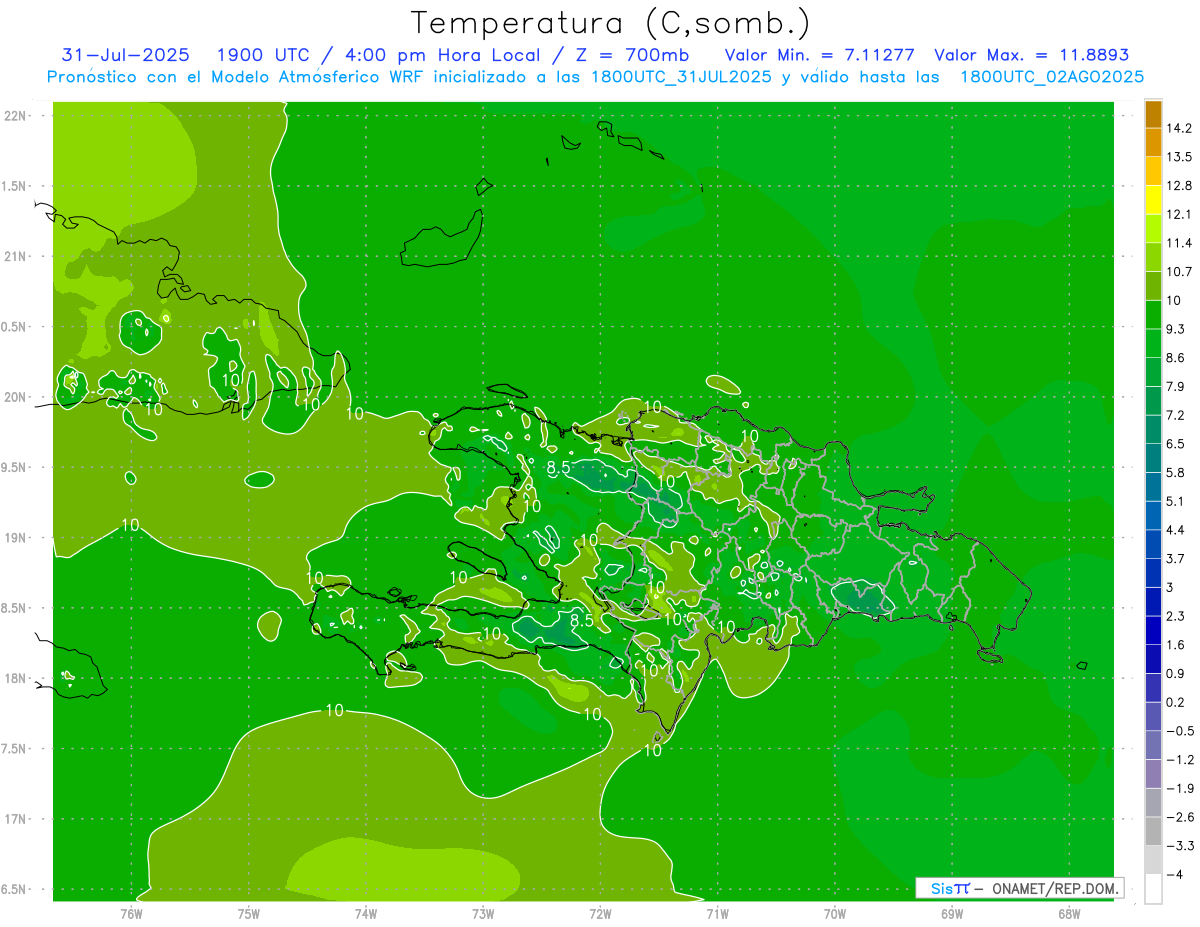This screenshot has height=927, width=1200.
Task: Pick the teal swatch between 5.8 and 6.5
Action: tap(1153, 458)
